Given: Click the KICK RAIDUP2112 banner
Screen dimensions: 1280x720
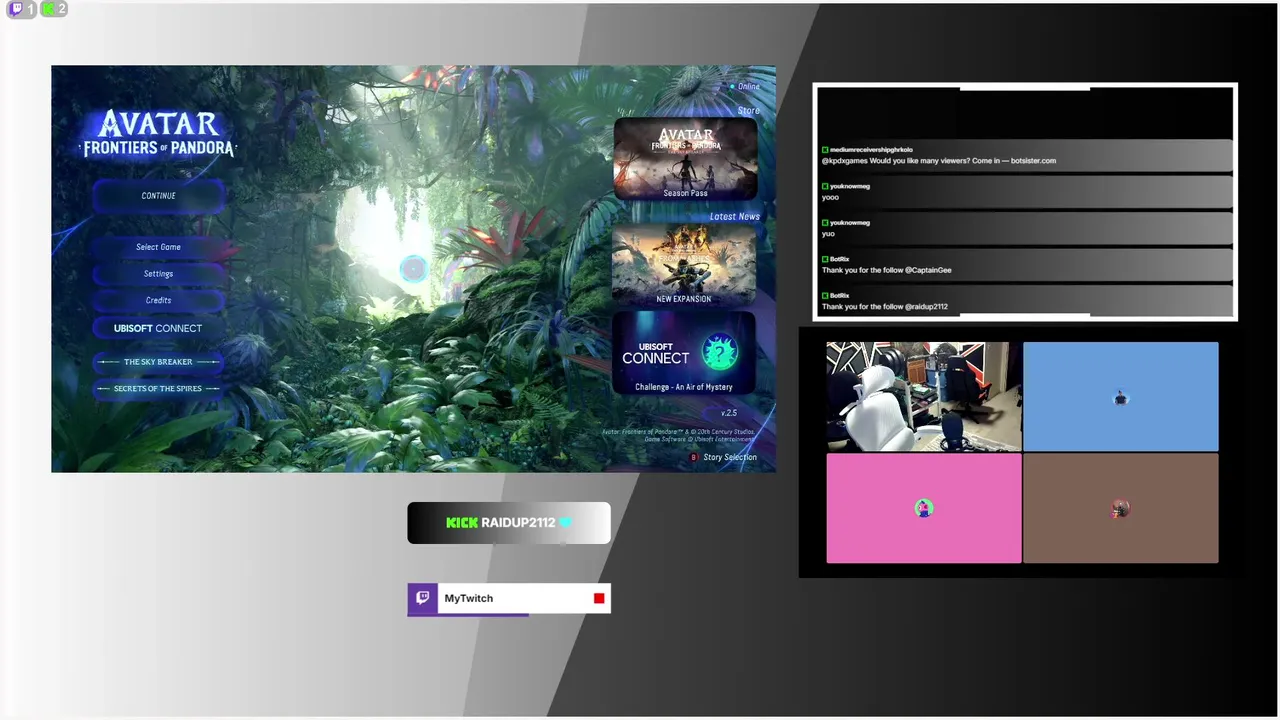Looking at the screenshot, I should pyautogui.click(x=509, y=523).
